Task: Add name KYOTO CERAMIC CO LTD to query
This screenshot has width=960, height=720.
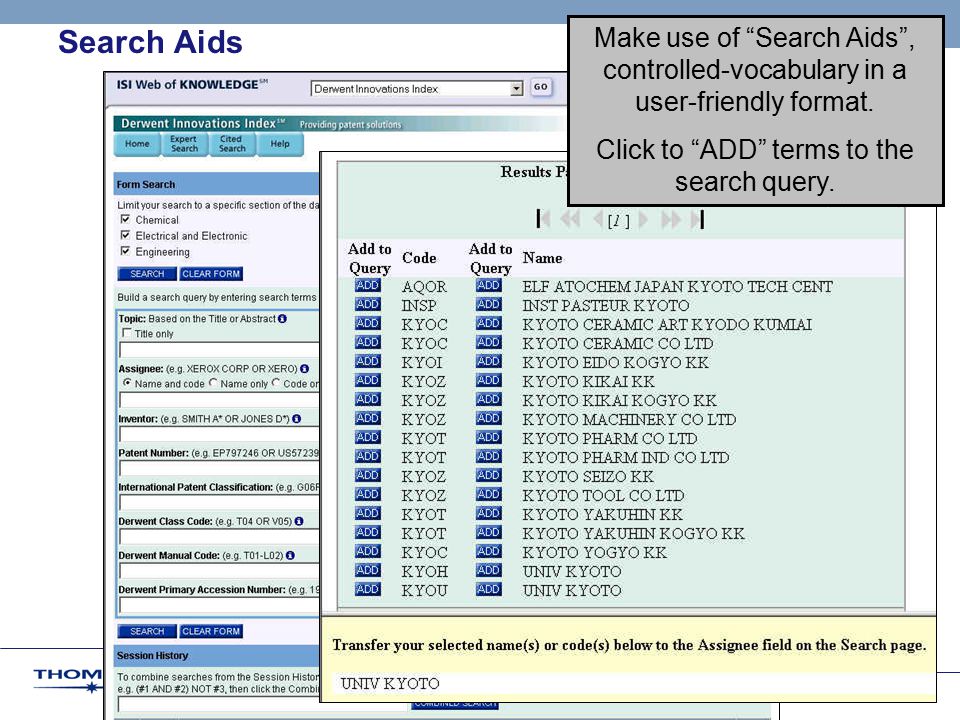Action: click(x=489, y=342)
